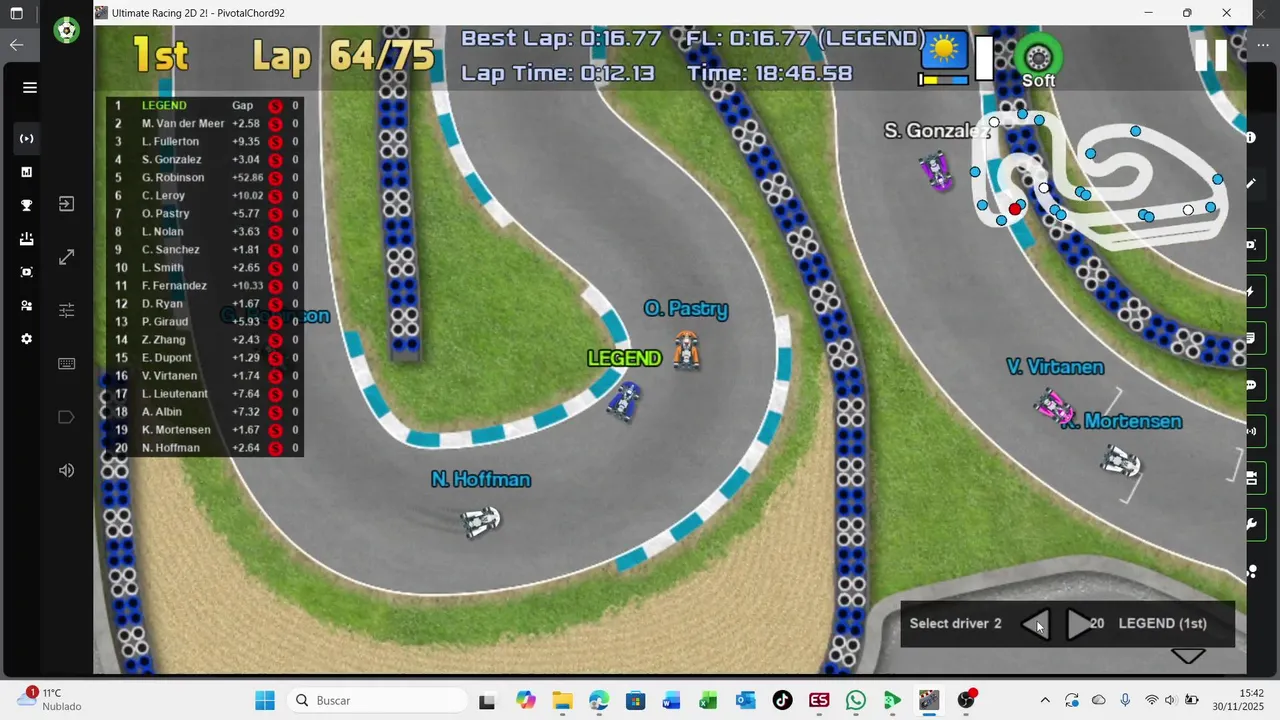This screenshot has height=720, width=1280.
Task: Open the settings gear in left sidebar
Action: [27, 339]
